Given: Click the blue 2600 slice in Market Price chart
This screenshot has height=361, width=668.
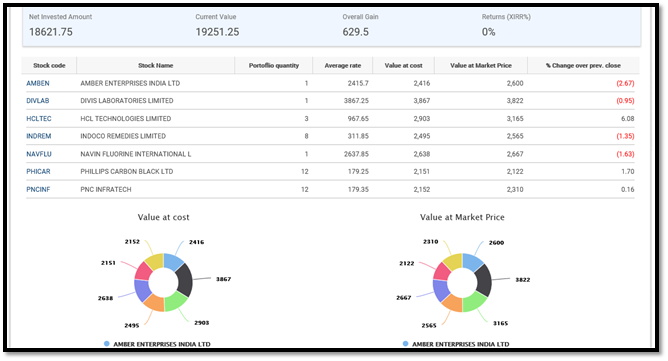Looking at the screenshot, I should point(472,261).
